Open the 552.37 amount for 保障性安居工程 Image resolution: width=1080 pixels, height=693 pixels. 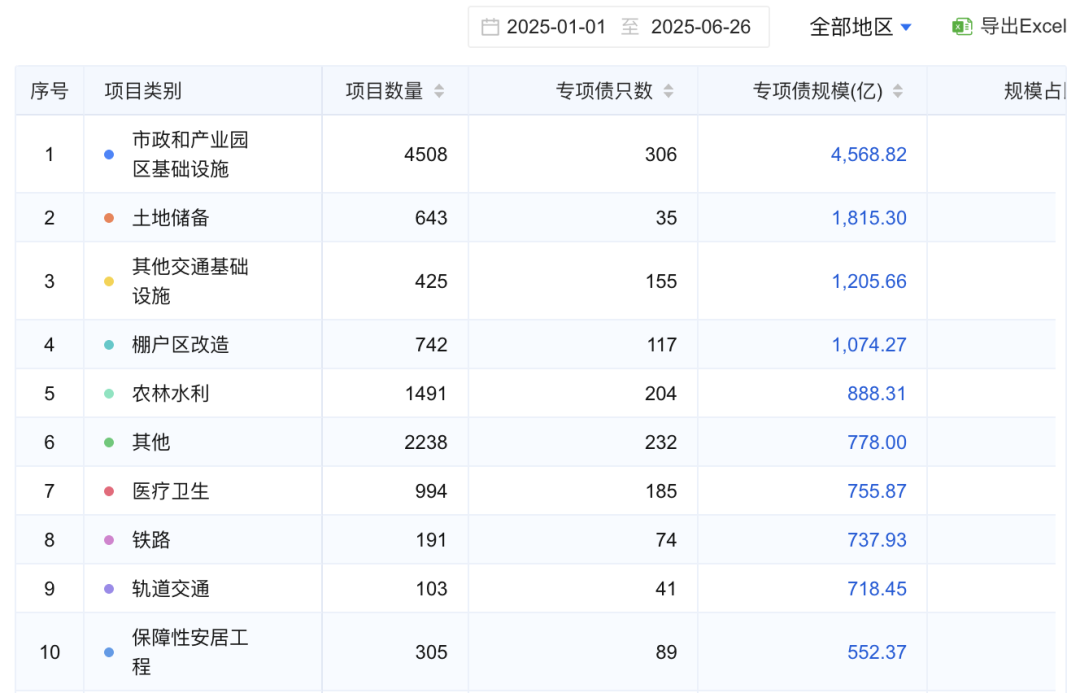(x=876, y=652)
